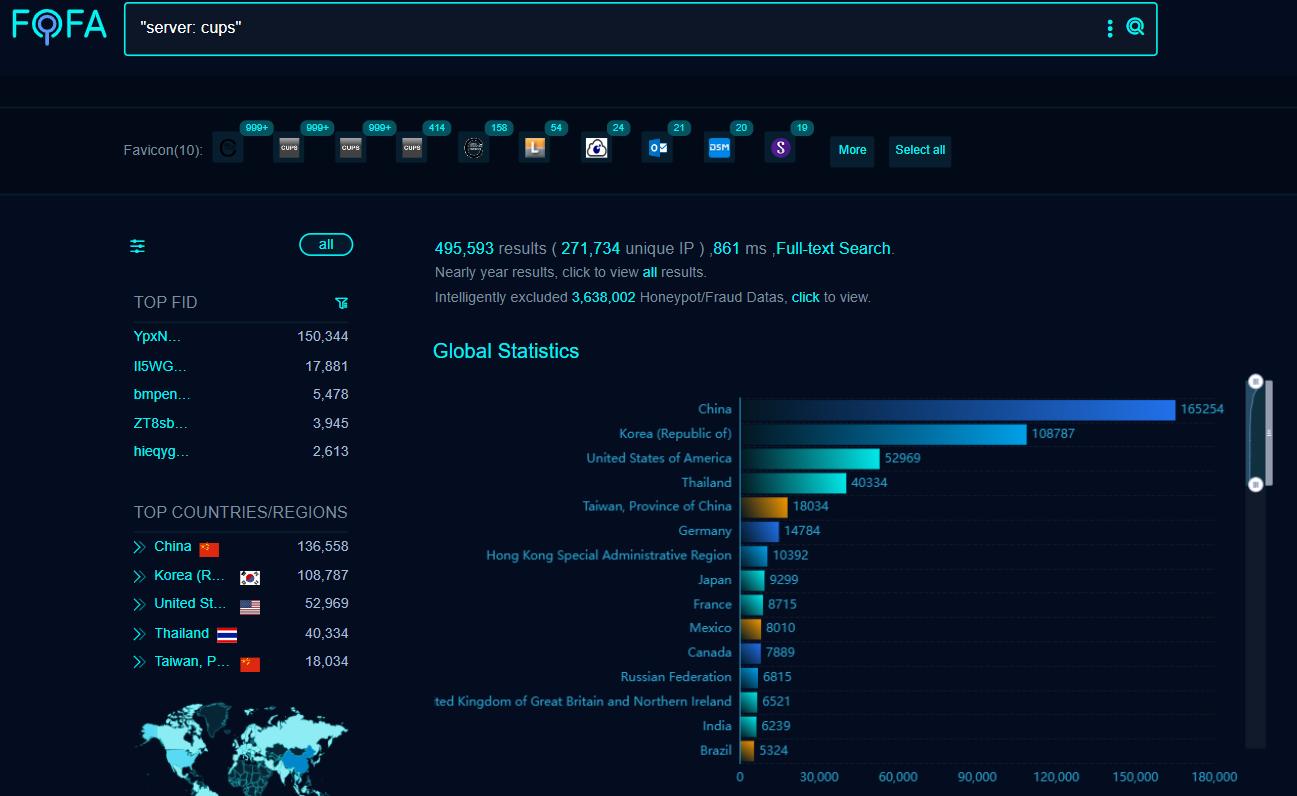Click the TOP FID filter funnel icon

342,303
